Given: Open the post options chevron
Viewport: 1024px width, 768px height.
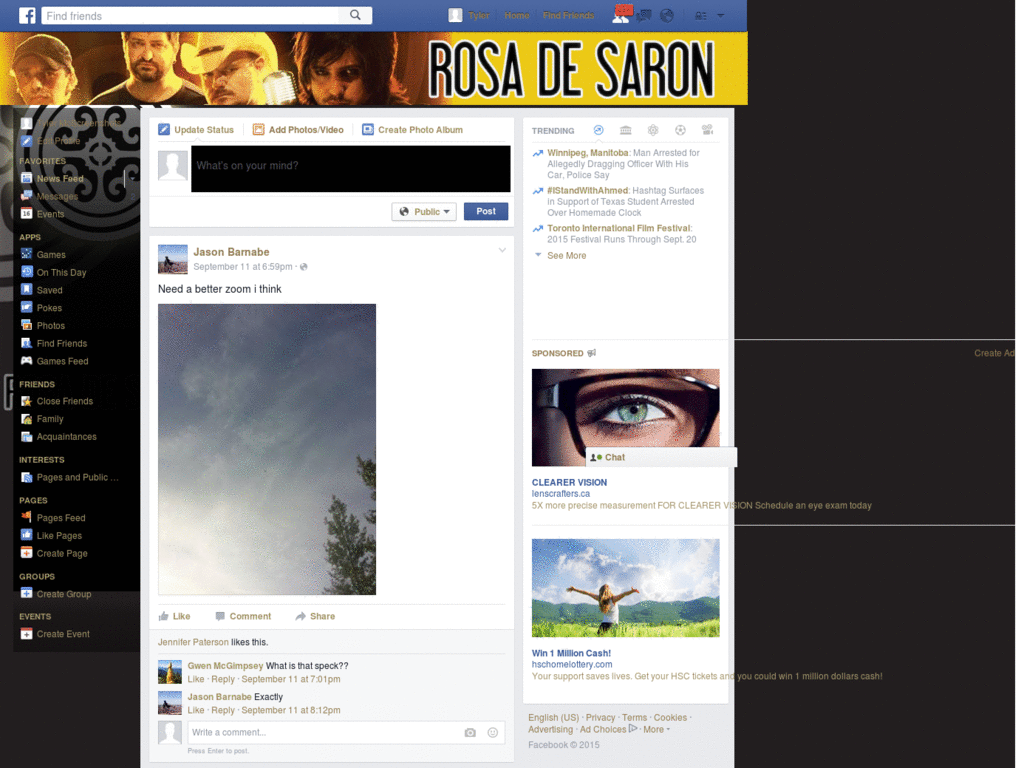Looking at the screenshot, I should pos(502,250).
